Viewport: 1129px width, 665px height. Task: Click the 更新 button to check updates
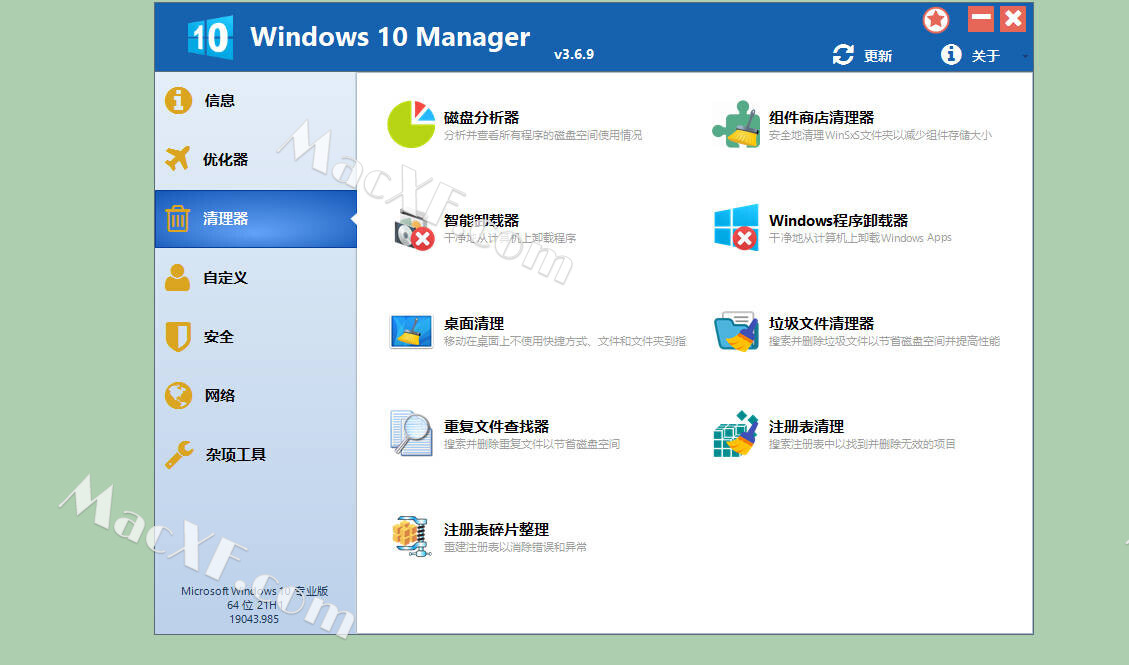click(877, 56)
